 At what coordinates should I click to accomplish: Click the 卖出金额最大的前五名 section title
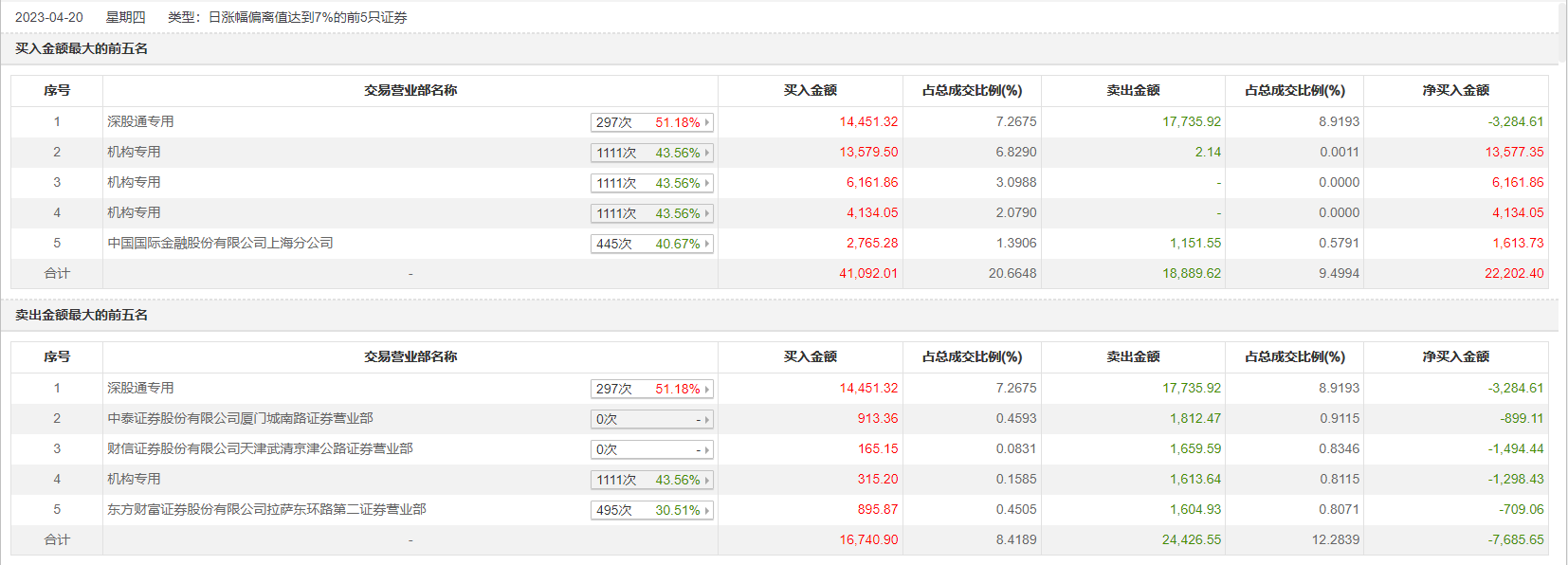[x=82, y=315]
